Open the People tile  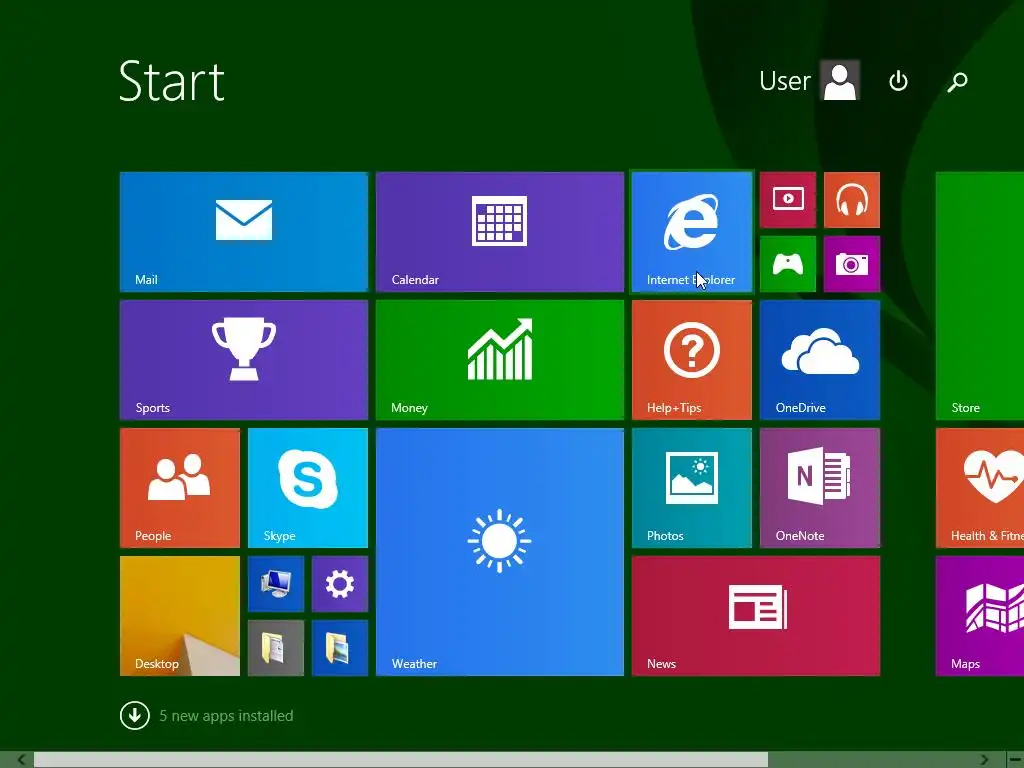coord(180,488)
